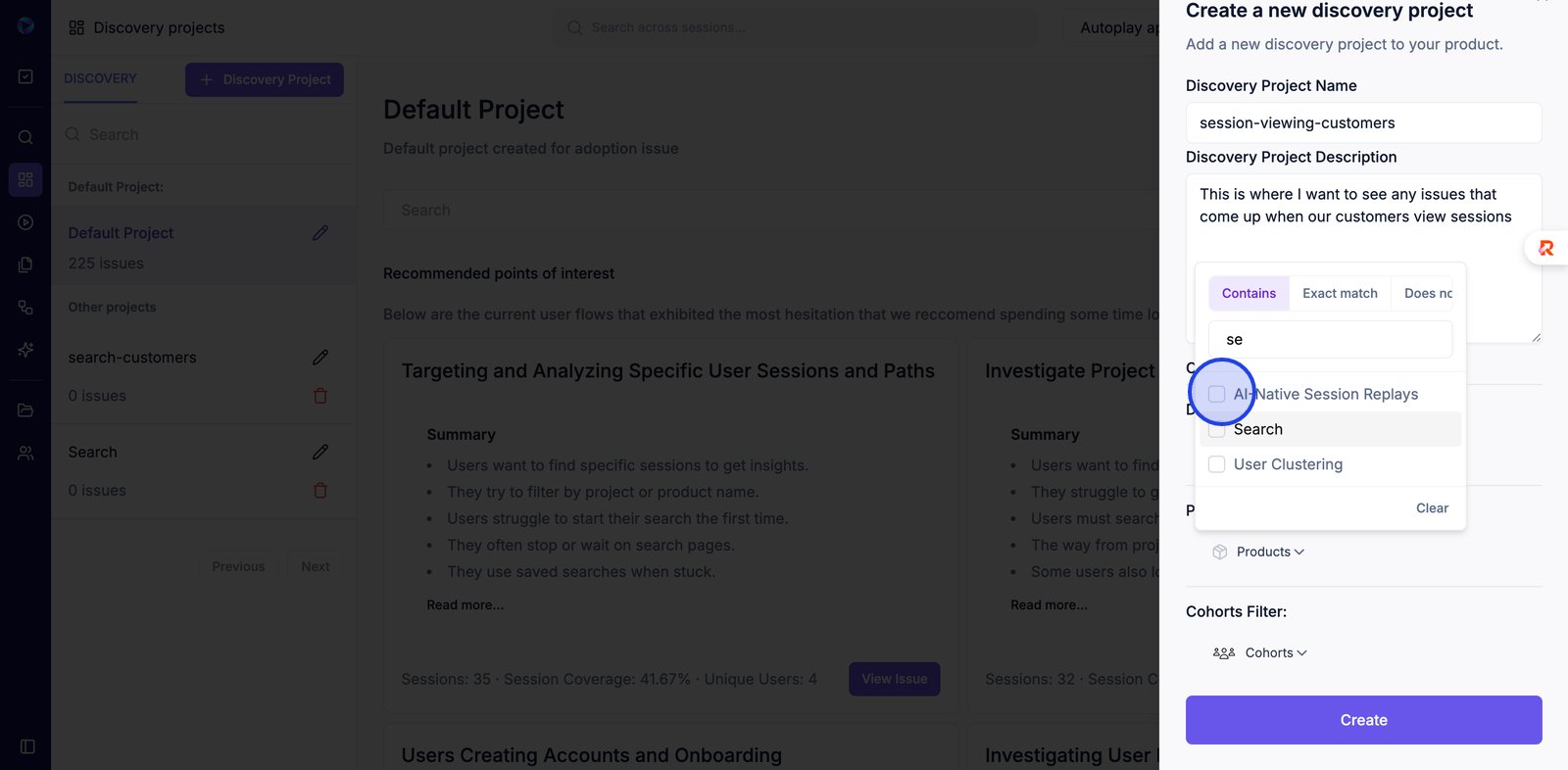Enable the User Clustering checkbox
This screenshot has width=1568, height=770.
pyautogui.click(x=1217, y=464)
